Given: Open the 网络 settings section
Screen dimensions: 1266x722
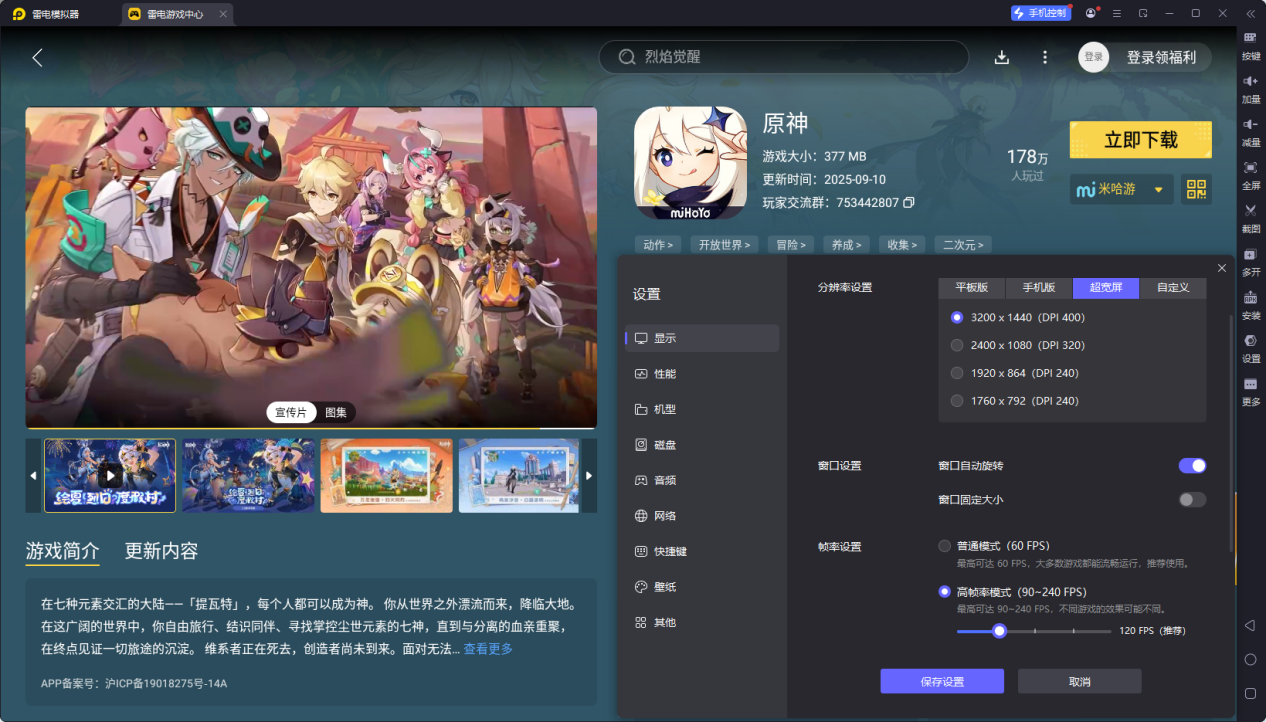Looking at the screenshot, I should coord(702,516).
